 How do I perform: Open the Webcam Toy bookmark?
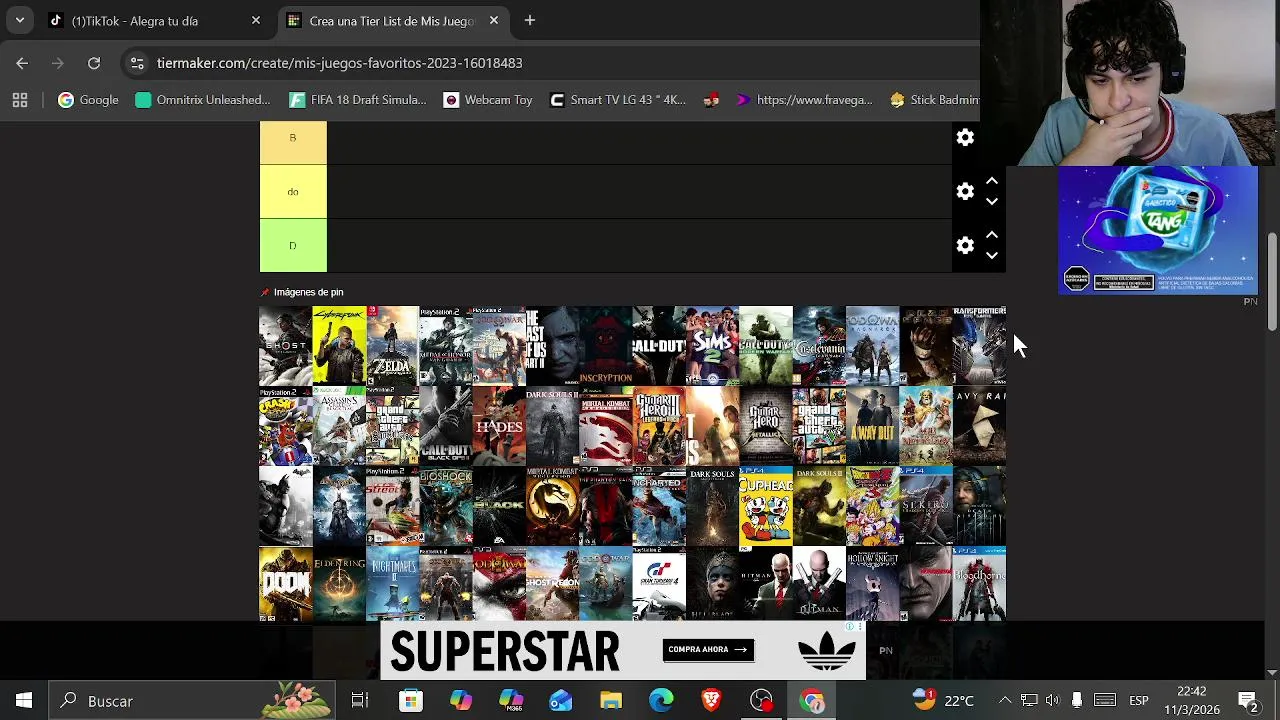(487, 100)
